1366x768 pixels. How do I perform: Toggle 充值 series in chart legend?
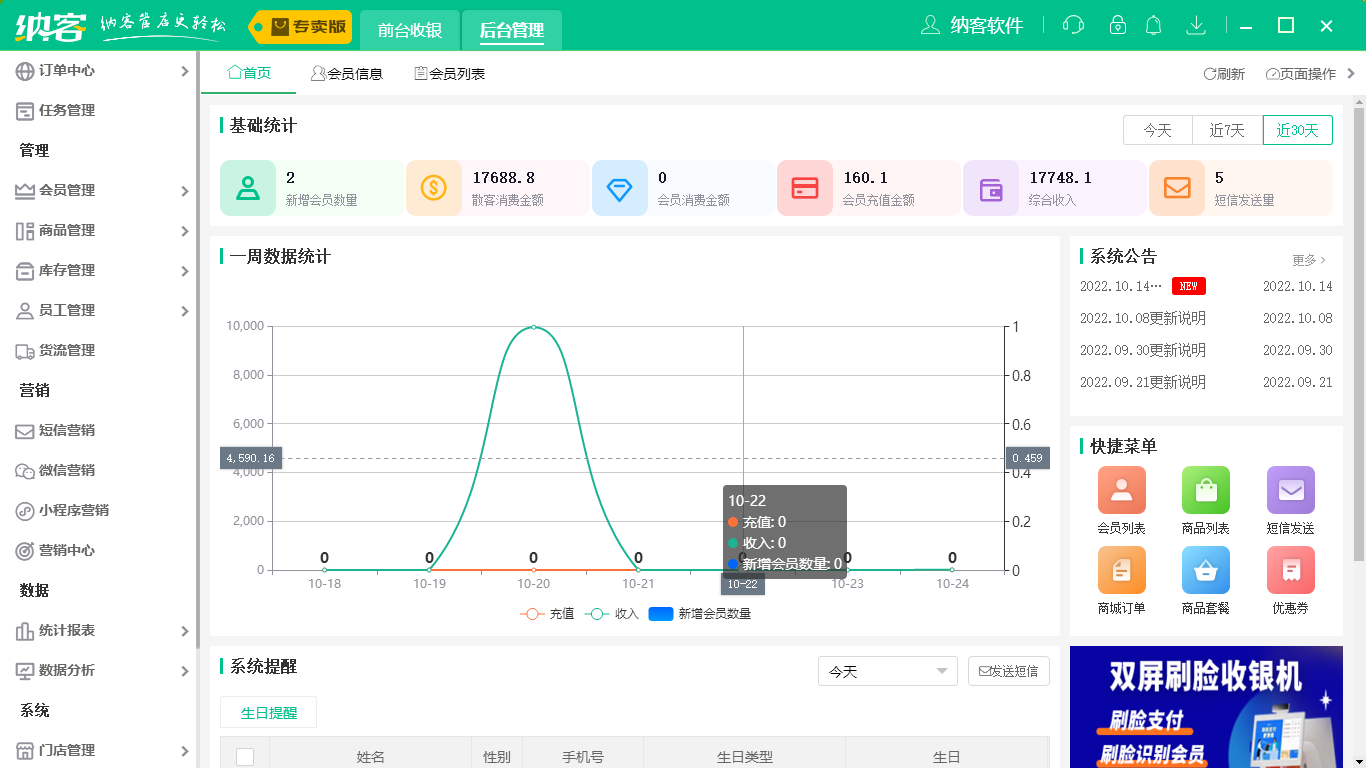pos(547,614)
